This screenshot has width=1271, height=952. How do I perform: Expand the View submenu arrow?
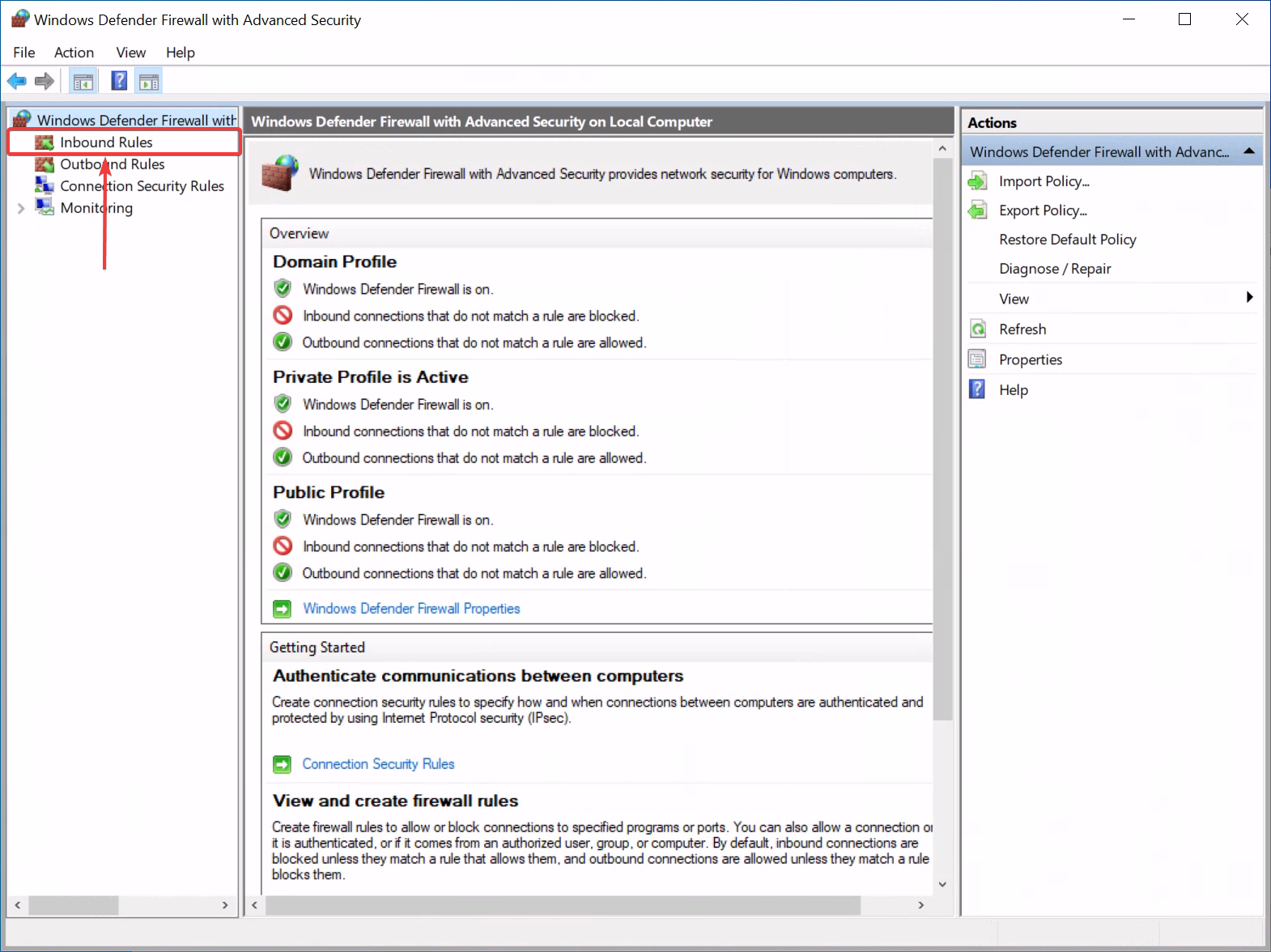point(1250,298)
